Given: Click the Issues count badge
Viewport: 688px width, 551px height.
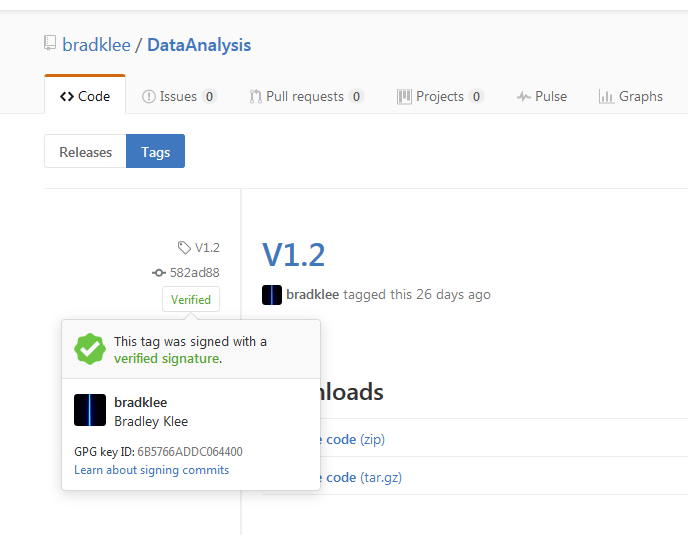Looking at the screenshot, I should pos(209,97).
